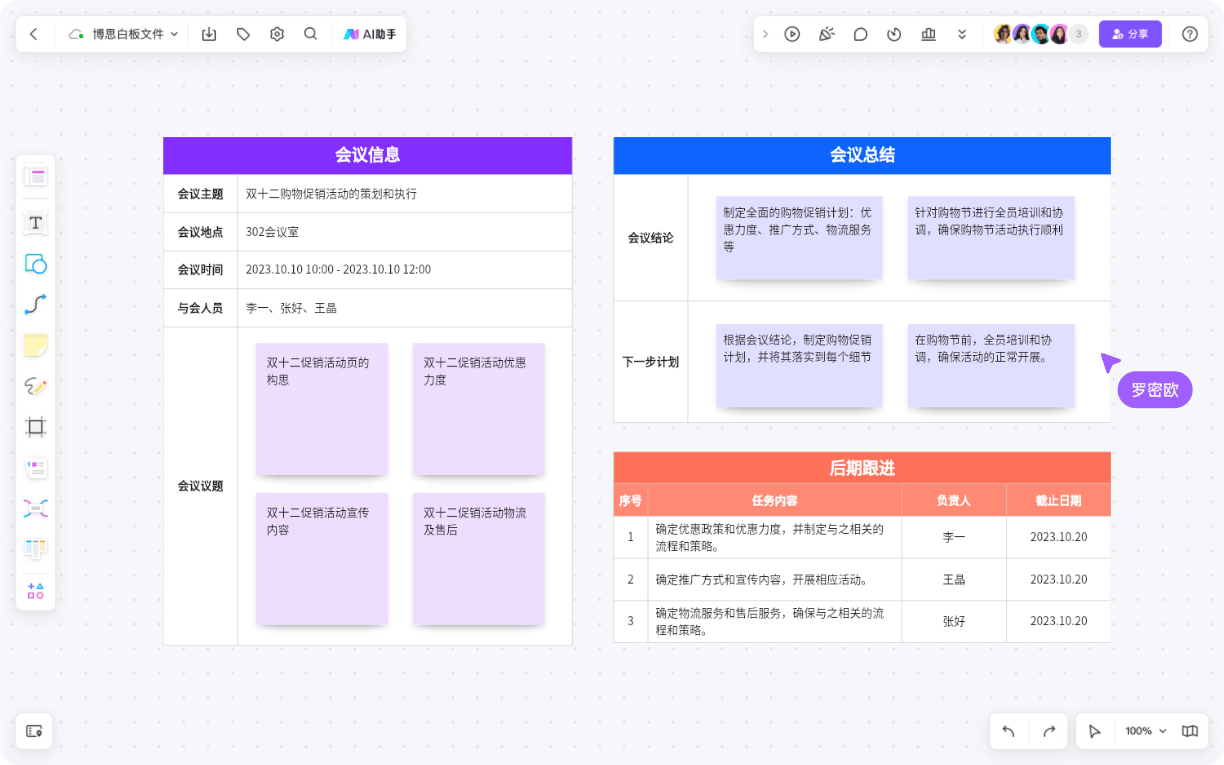This screenshot has width=1224, height=765.
Task: Click the 分享 share button
Action: tap(1130, 33)
